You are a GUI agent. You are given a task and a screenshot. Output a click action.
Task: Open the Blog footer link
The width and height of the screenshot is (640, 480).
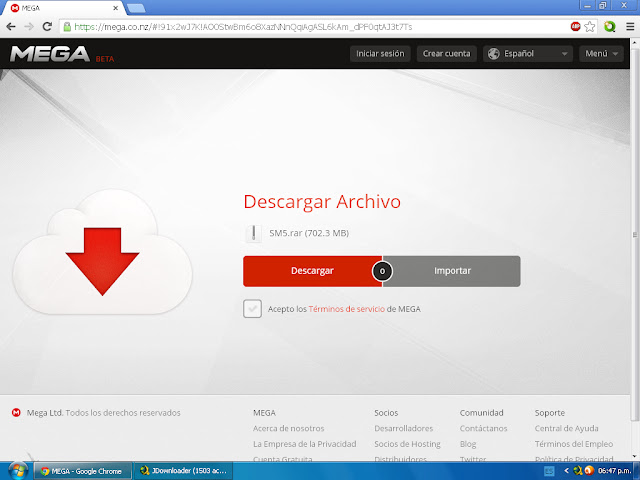(468, 444)
